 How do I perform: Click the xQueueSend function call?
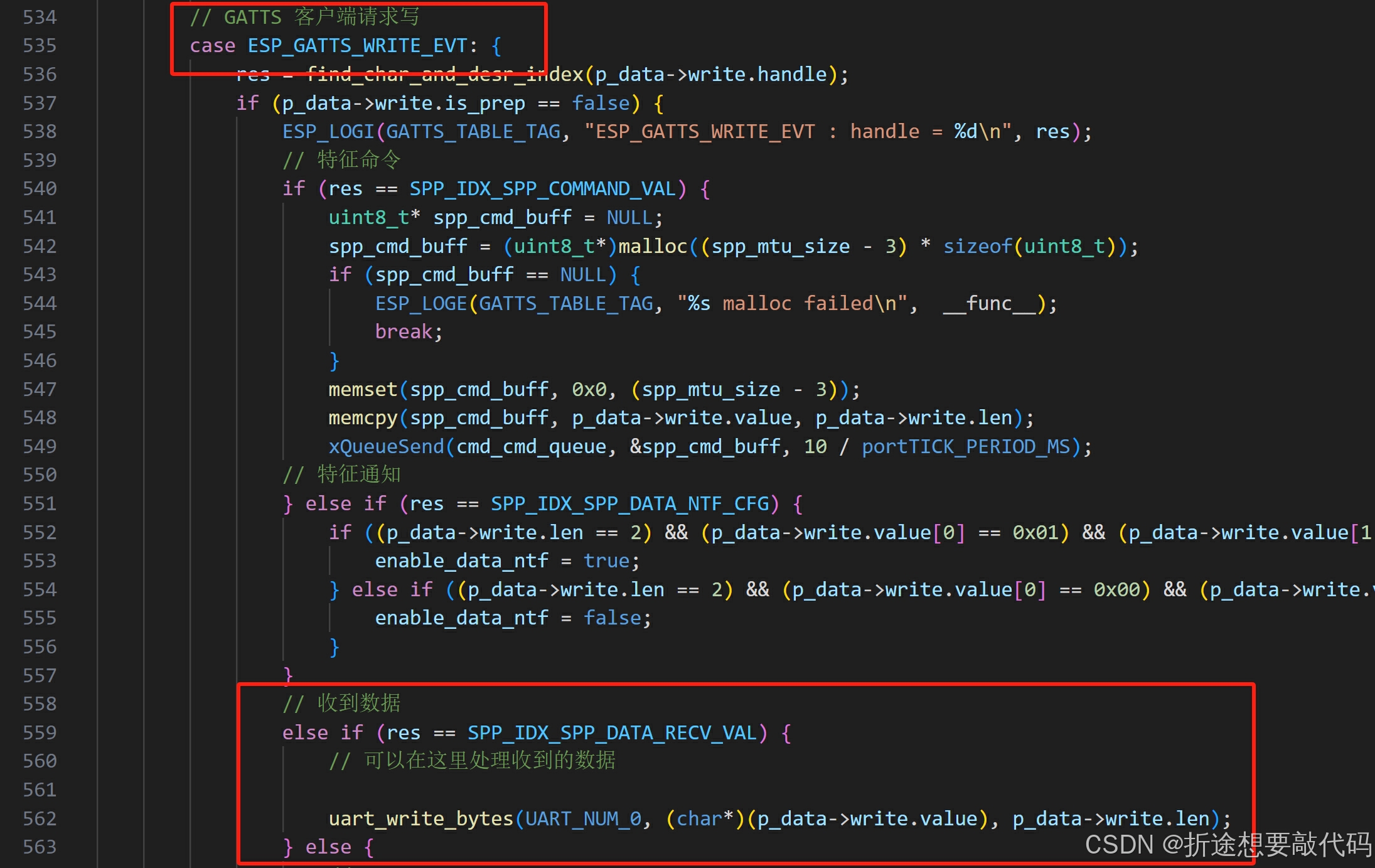[x=386, y=446]
